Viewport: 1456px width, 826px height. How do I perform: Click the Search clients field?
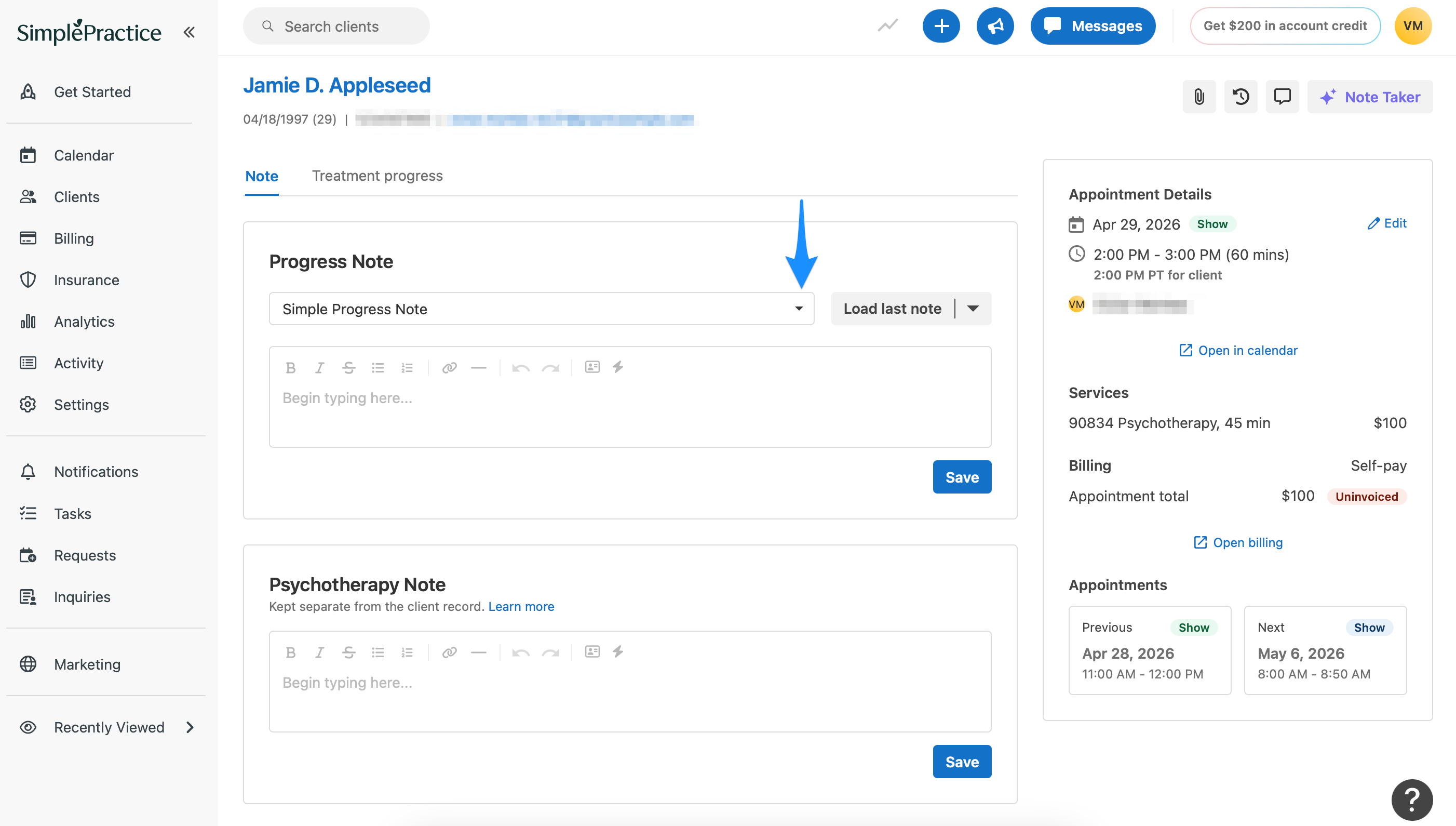click(336, 26)
